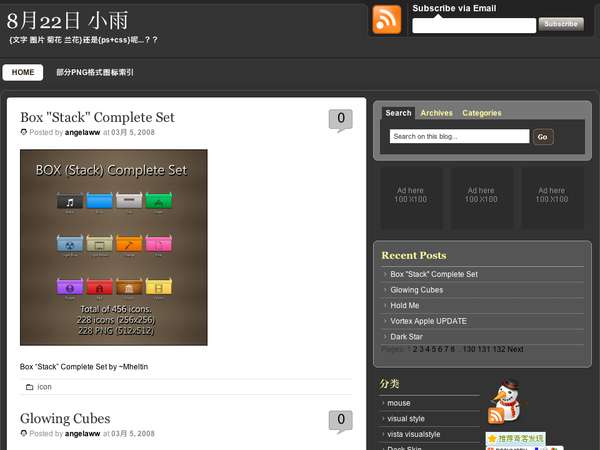Viewport: 600px width, 450px height.
Task: Open recent post Dark Star
Action: click(x=406, y=337)
